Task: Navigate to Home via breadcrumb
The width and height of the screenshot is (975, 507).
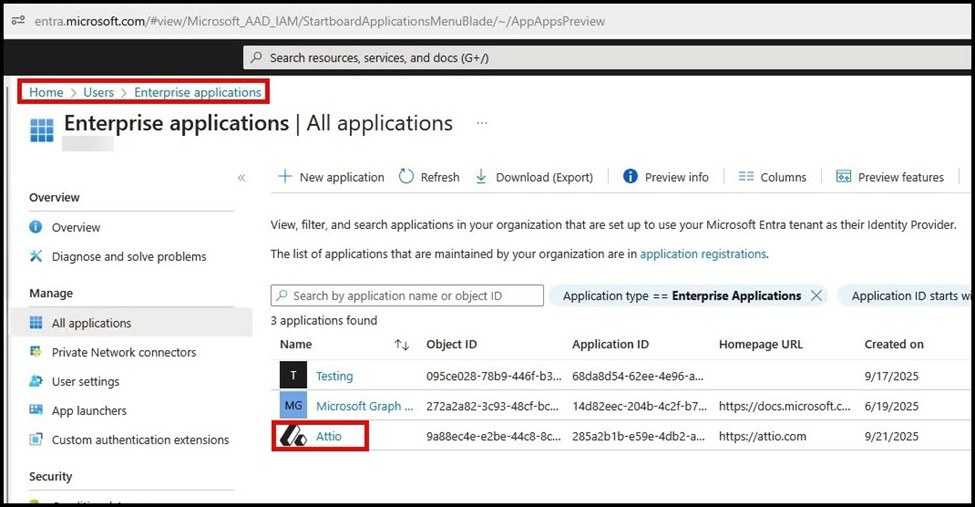Action: tap(46, 92)
